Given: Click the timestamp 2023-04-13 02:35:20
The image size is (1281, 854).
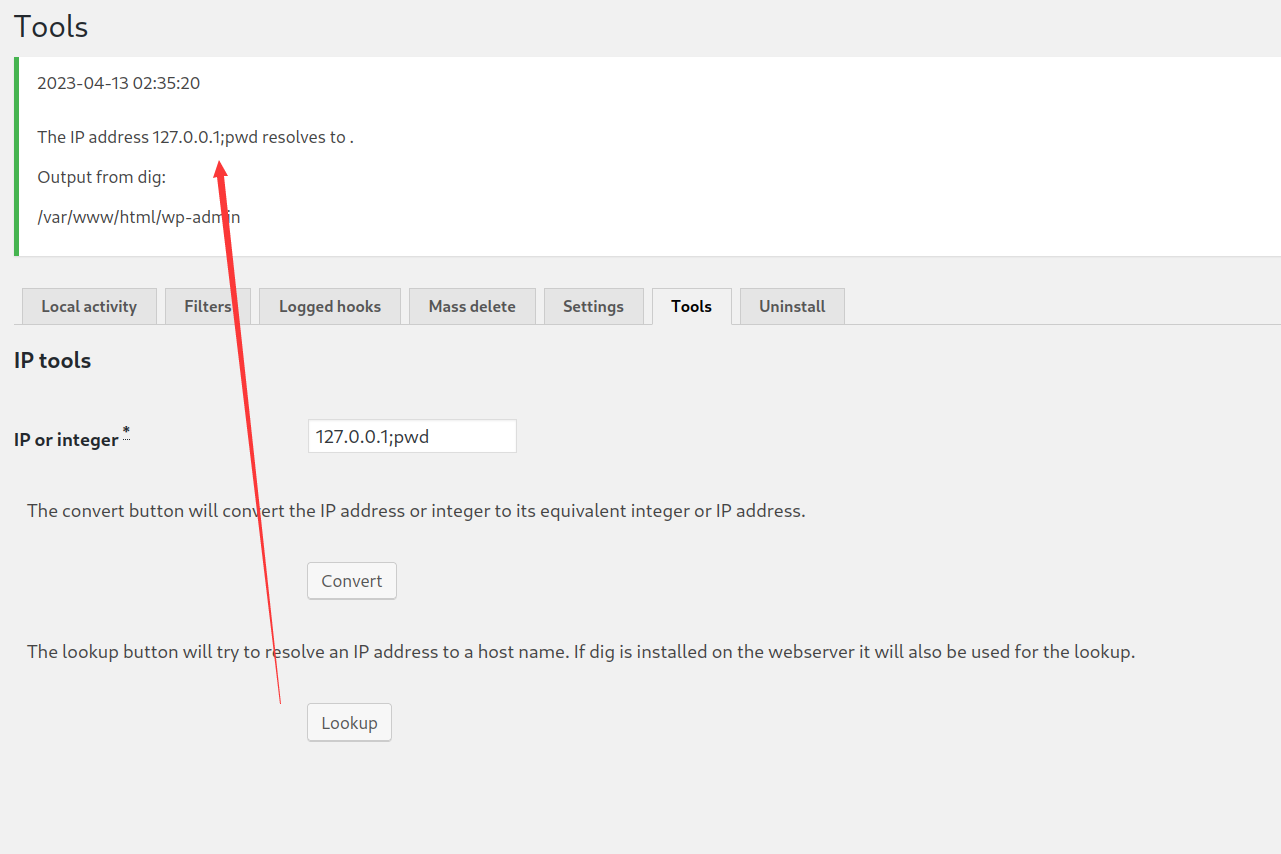Looking at the screenshot, I should pyautogui.click(x=118, y=83).
